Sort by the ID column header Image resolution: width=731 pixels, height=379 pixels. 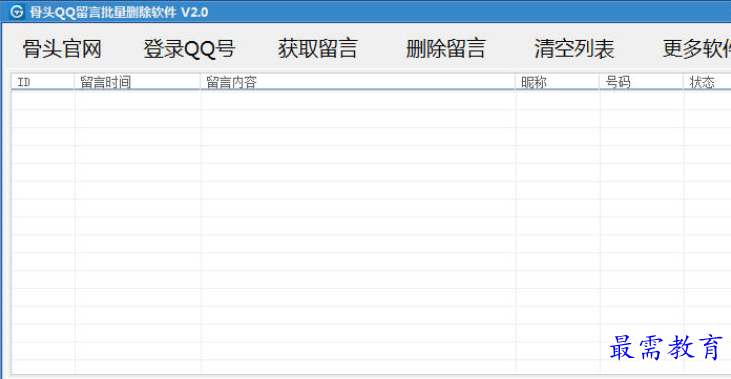pos(43,82)
